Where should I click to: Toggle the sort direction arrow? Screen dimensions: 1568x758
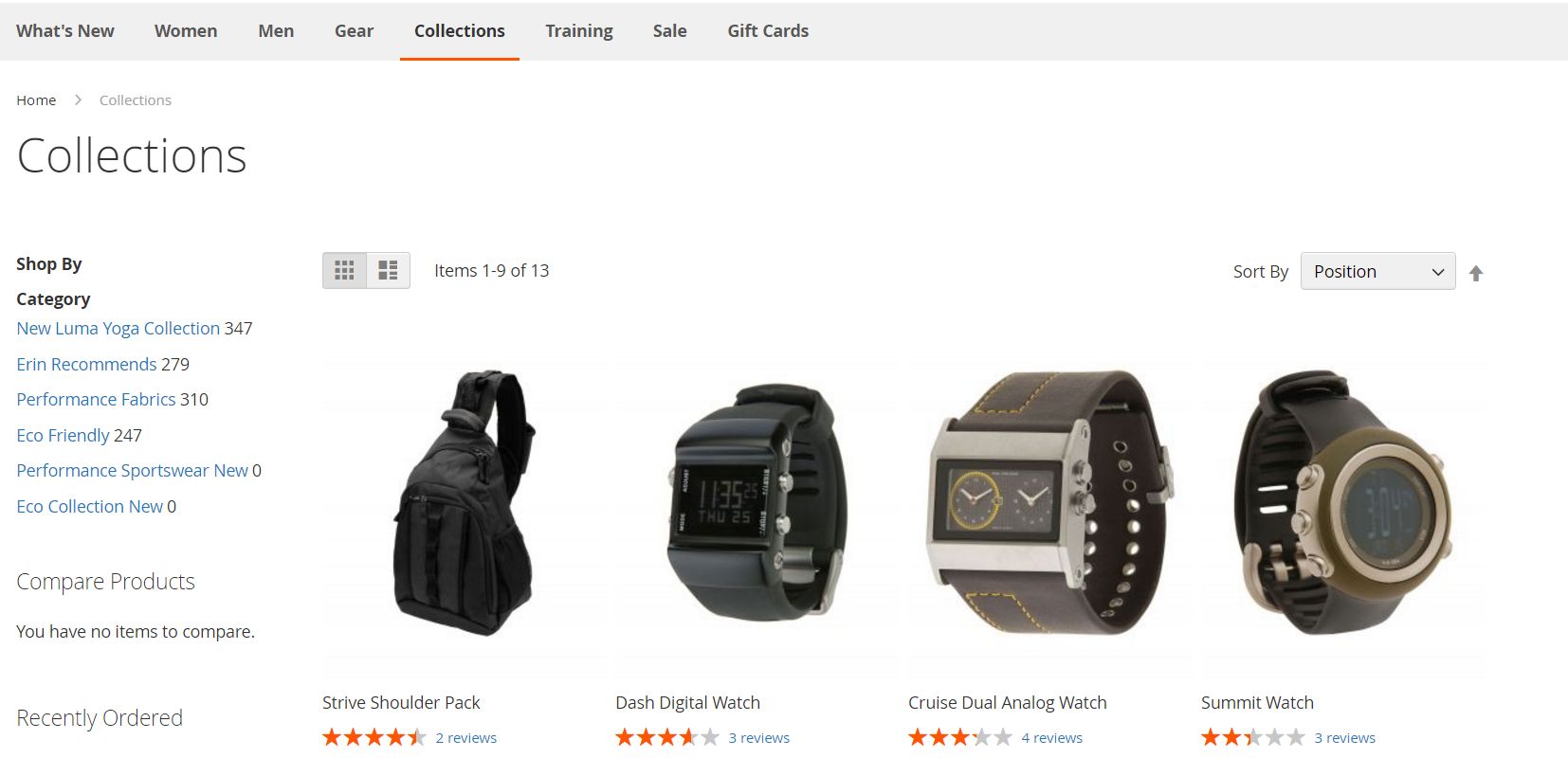point(1476,273)
